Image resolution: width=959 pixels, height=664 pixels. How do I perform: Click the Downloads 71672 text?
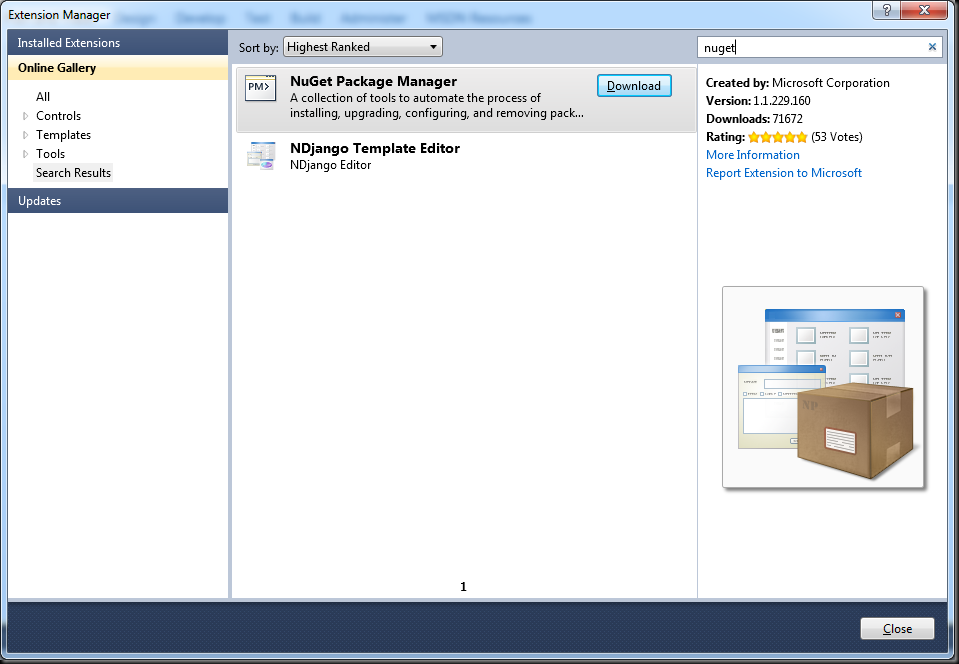point(754,119)
